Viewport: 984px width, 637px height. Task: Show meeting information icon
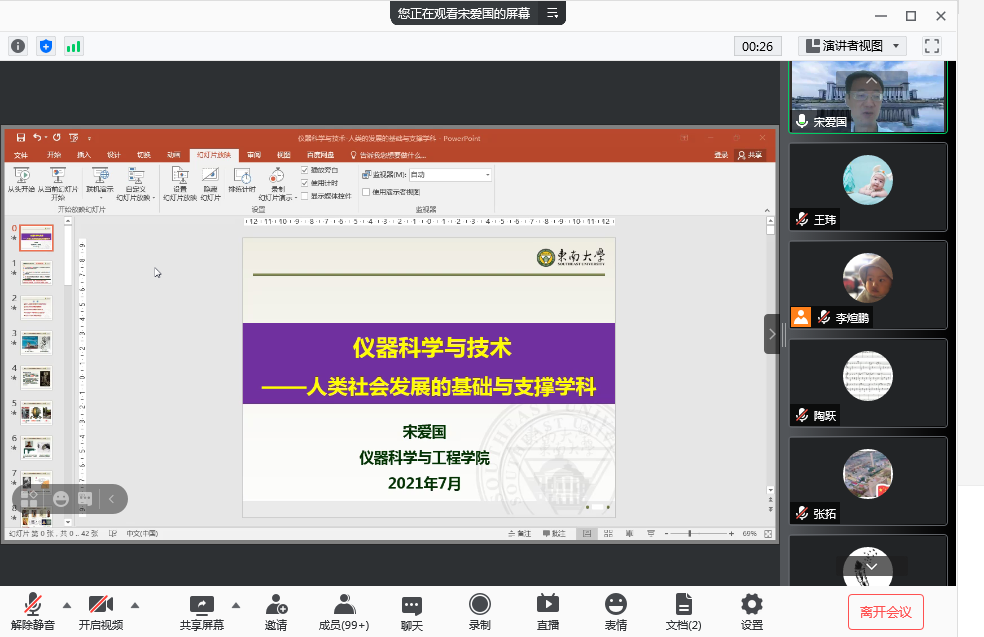pyautogui.click(x=18, y=46)
